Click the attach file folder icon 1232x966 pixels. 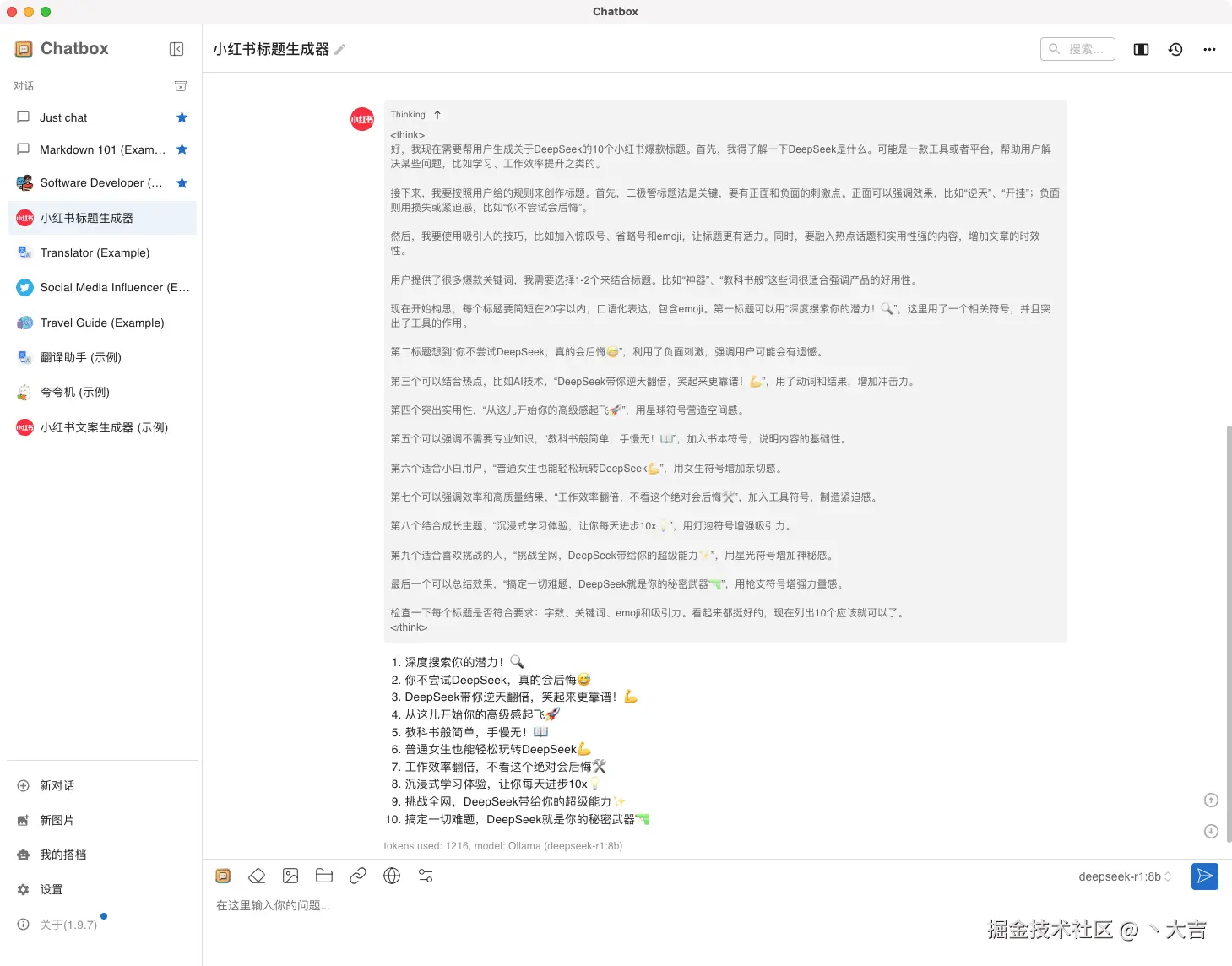pos(324,876)
